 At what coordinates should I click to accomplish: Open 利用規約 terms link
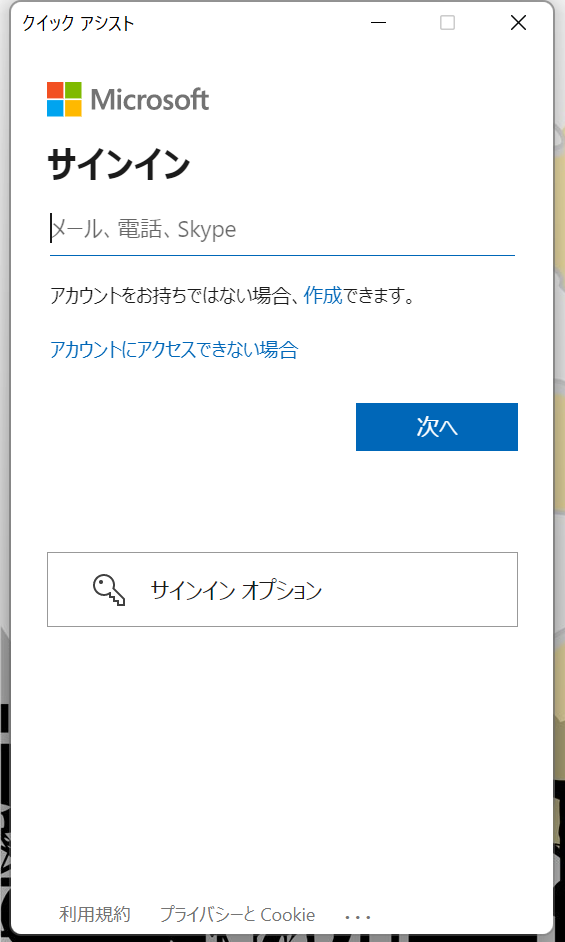(95, 914)
